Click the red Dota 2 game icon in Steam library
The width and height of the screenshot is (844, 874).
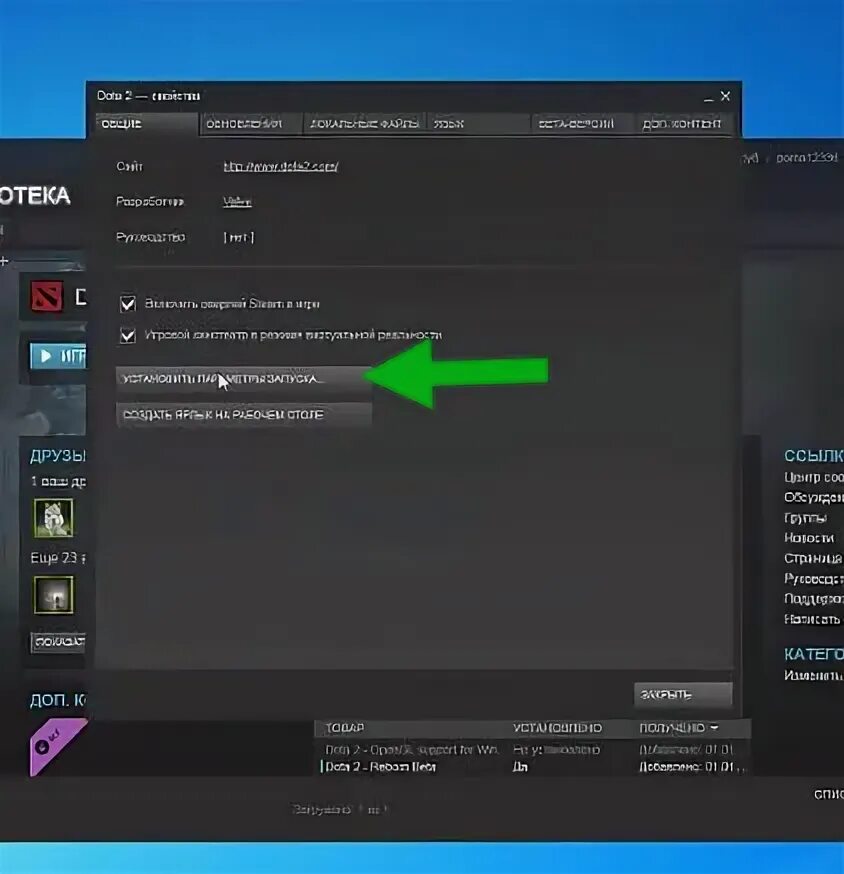pos(47,296)
